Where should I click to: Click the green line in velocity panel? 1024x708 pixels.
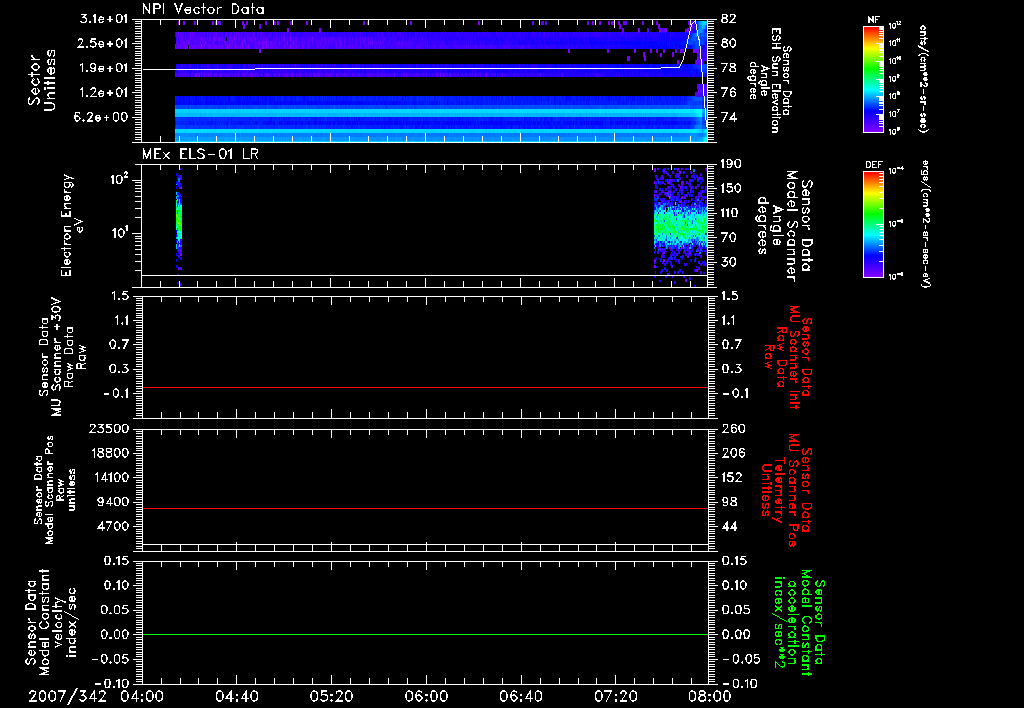tap(425, 634)
